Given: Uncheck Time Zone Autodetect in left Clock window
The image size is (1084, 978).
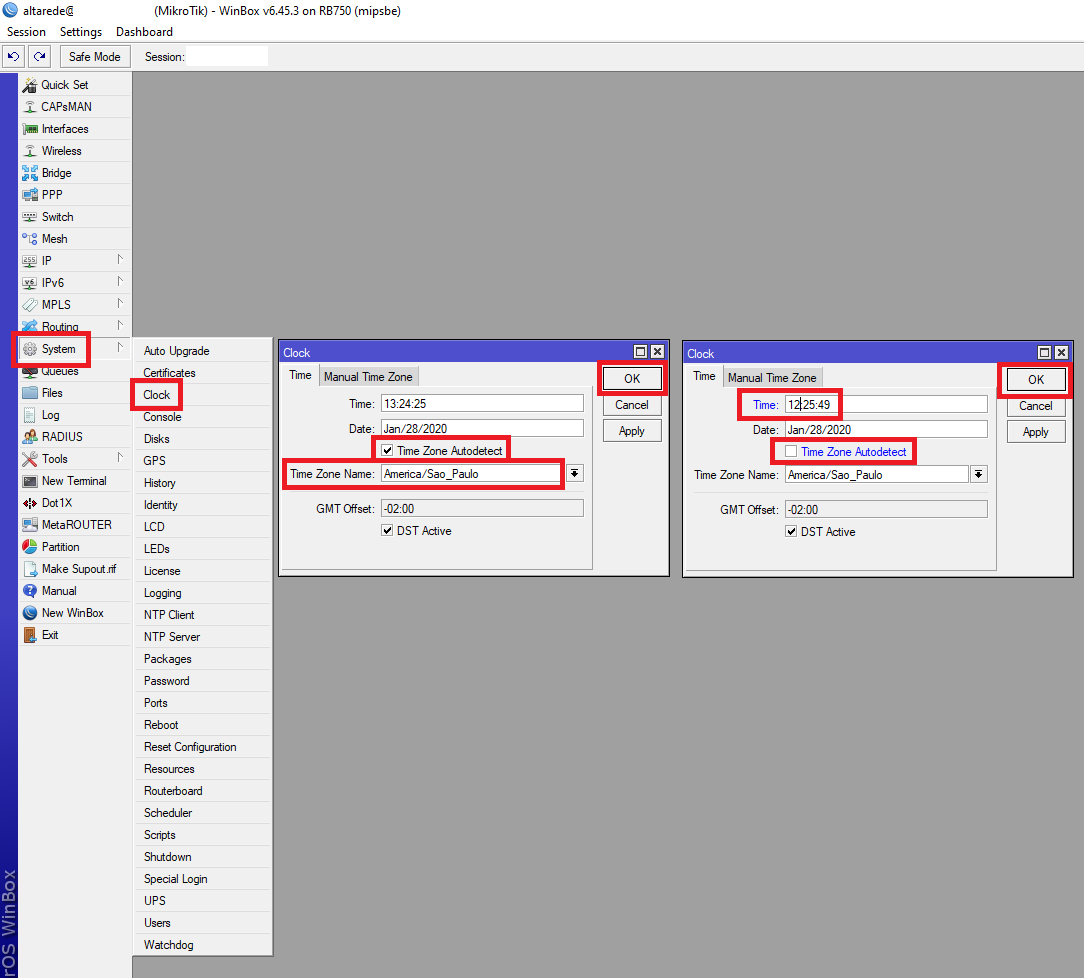Looking at the screenshot, I should [x=387, y=451].
